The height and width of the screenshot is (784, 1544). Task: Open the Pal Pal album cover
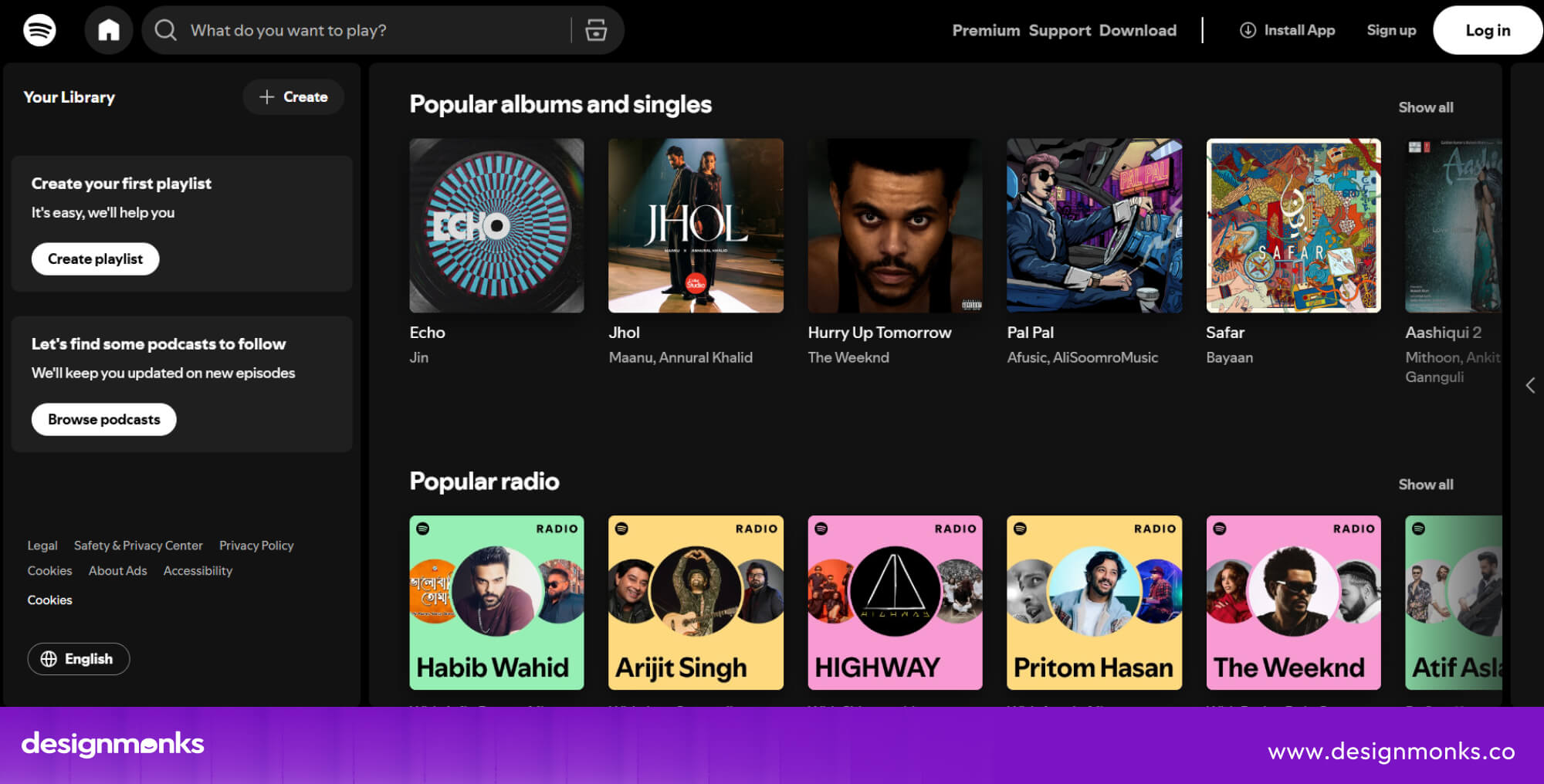coord(1094,225)
